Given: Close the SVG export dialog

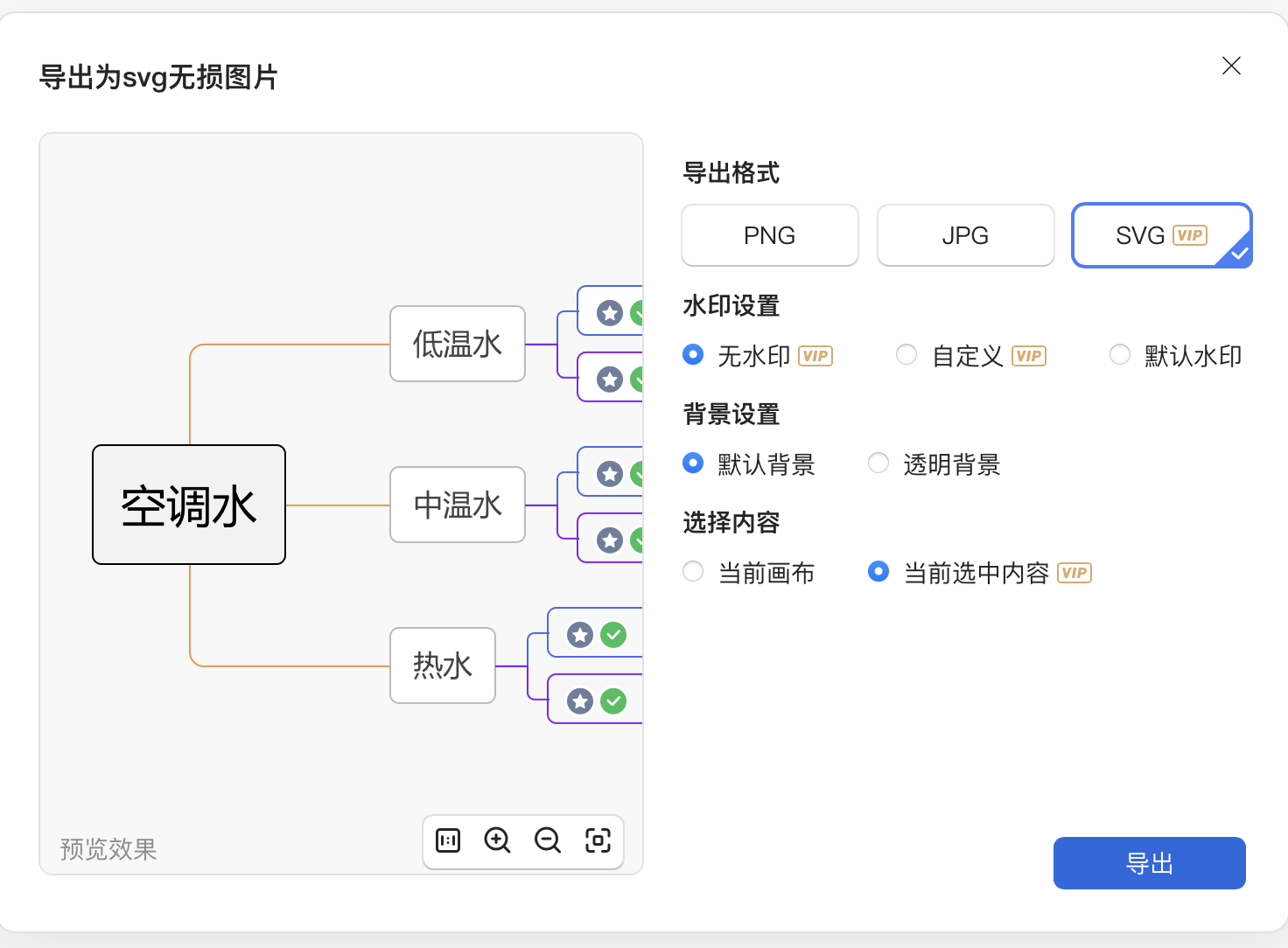Looking at the screenshot, I should click(1231, 66).
